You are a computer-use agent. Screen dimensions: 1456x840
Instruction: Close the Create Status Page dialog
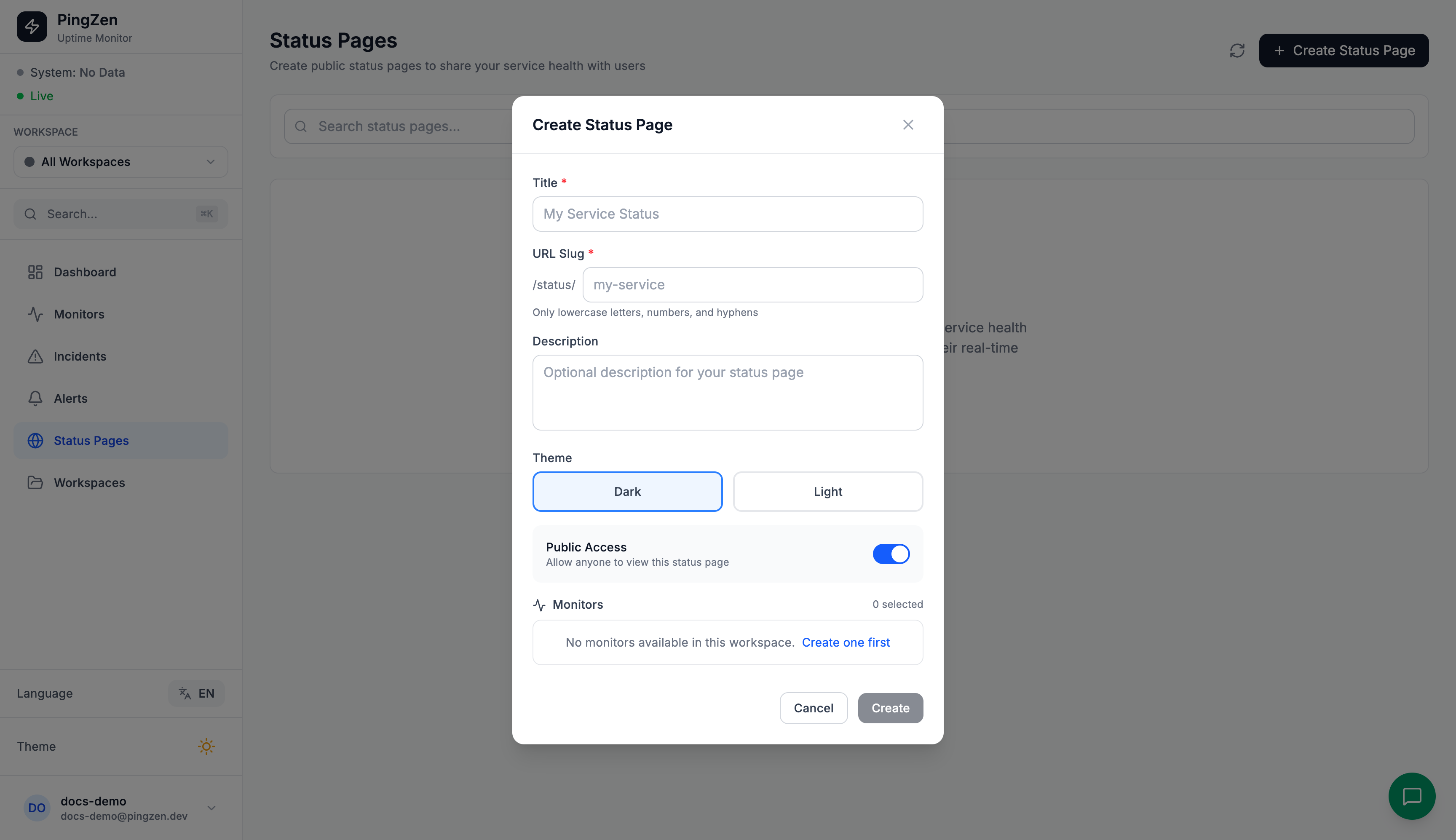coord(908,125)
